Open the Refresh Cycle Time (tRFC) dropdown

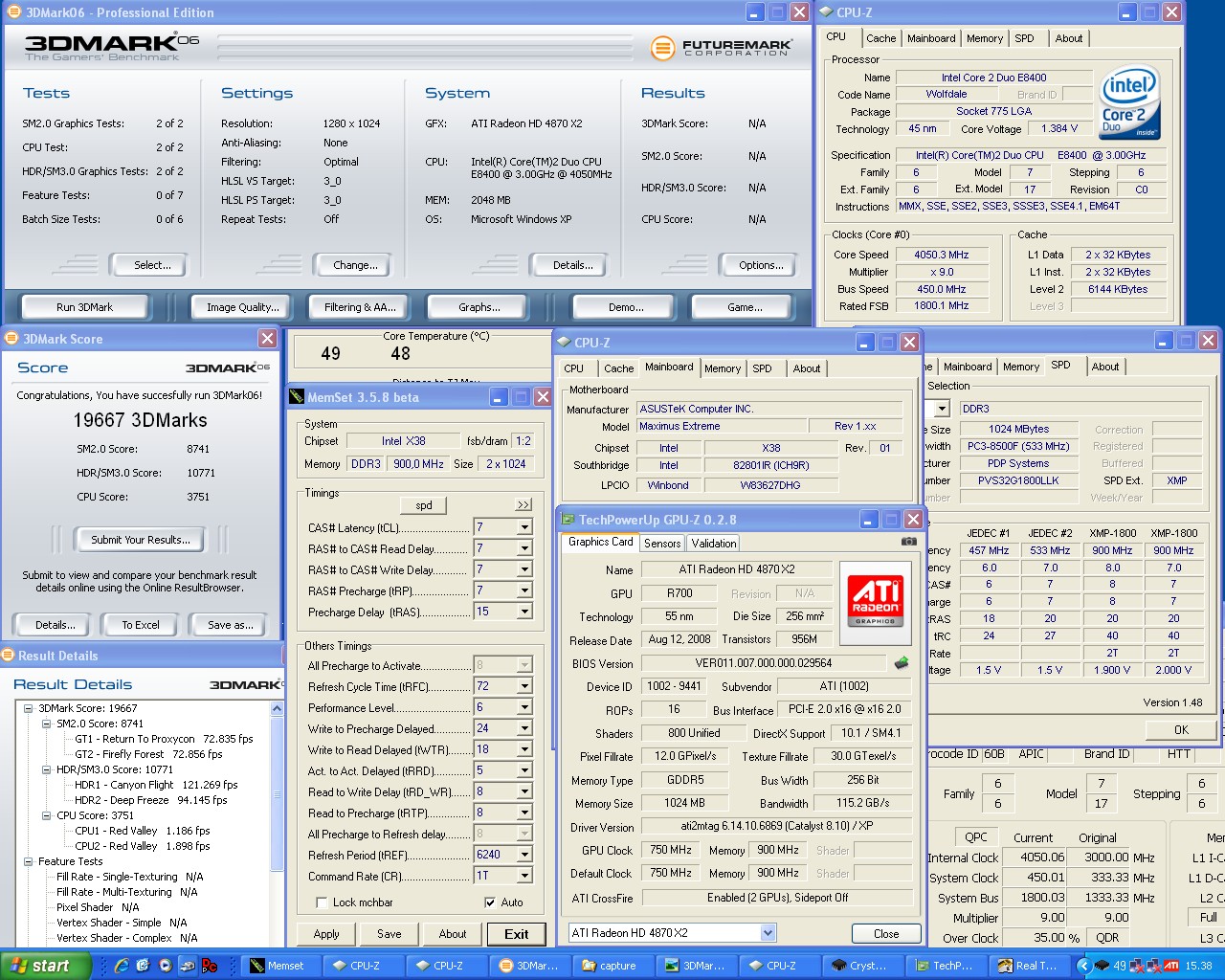[x=524, y=686]
